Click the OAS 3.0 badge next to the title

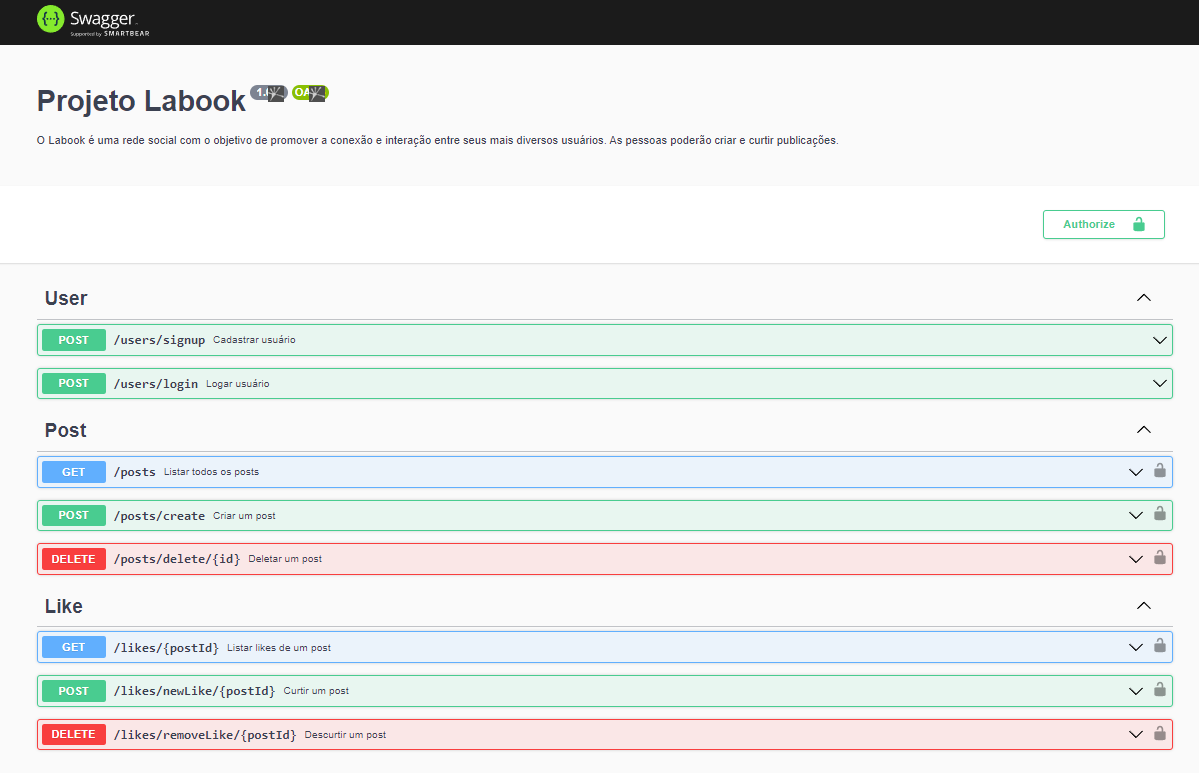(x=309, y=92)
